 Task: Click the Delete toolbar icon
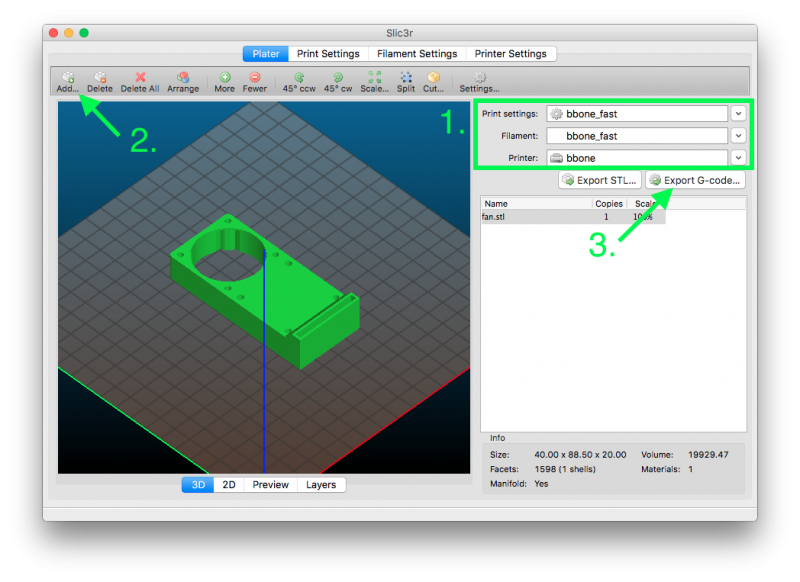[100, 77]
